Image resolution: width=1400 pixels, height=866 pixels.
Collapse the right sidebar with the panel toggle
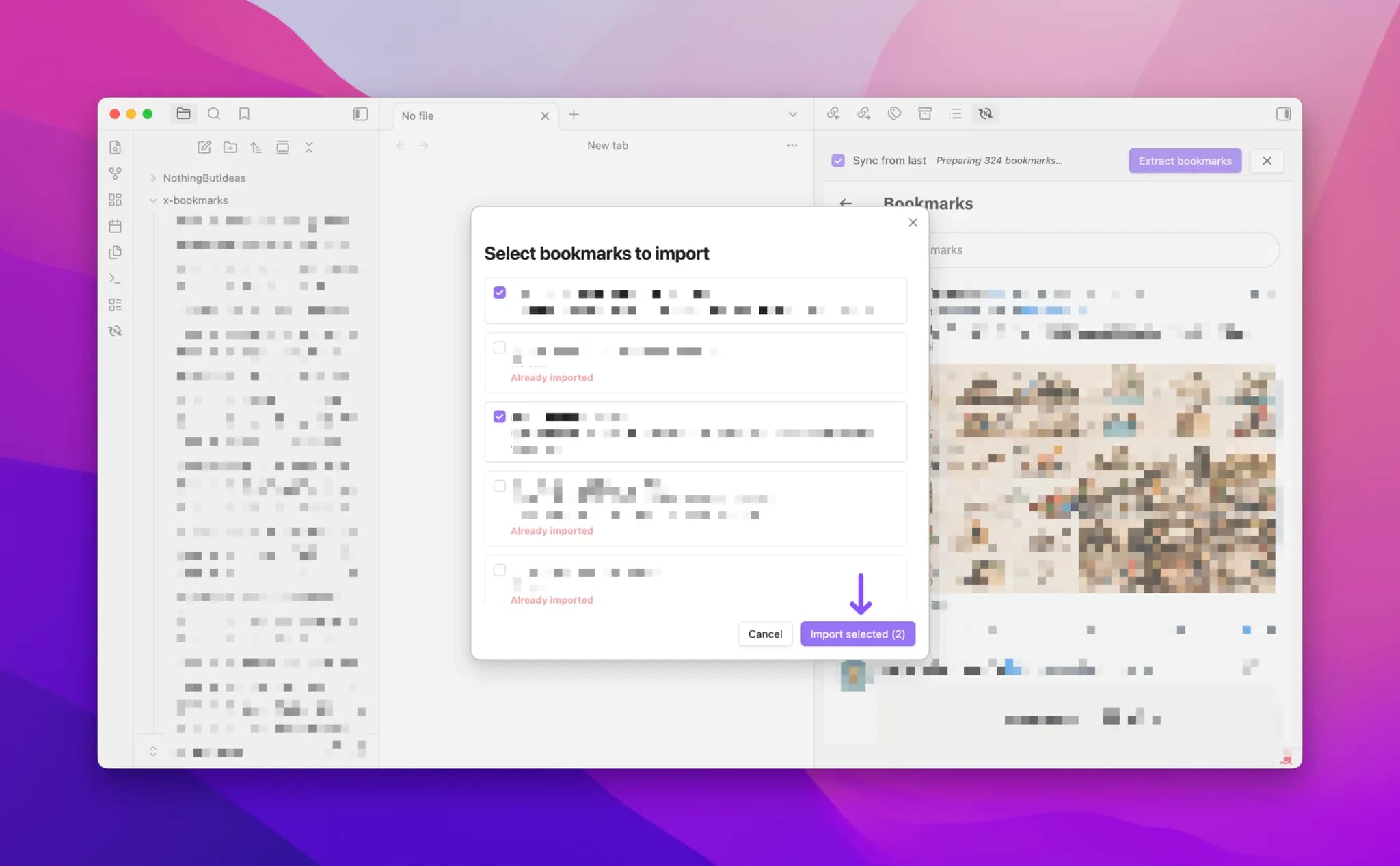(1283, 114)
